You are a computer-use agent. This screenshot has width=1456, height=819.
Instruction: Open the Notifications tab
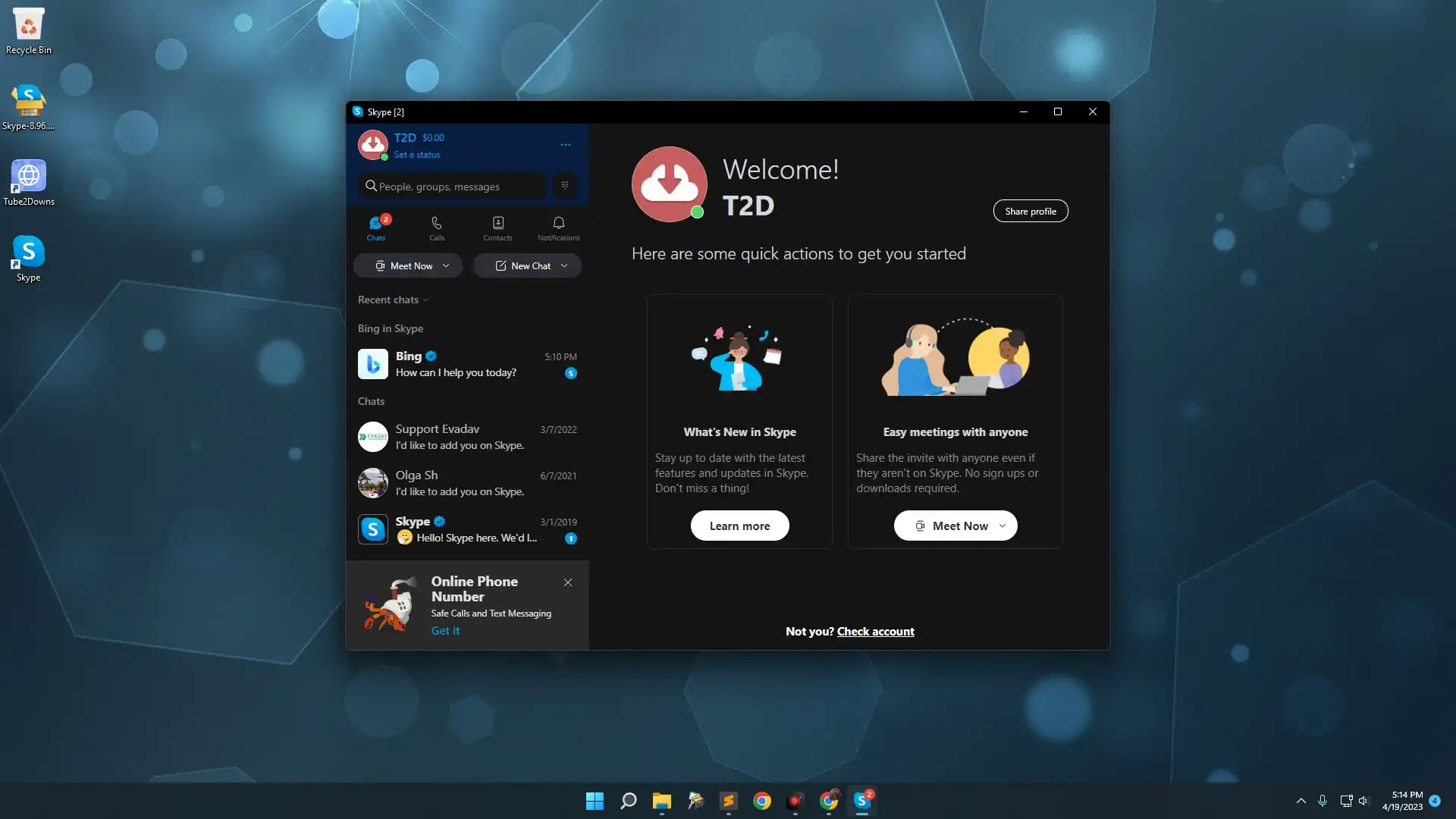[x=559, y=228]
